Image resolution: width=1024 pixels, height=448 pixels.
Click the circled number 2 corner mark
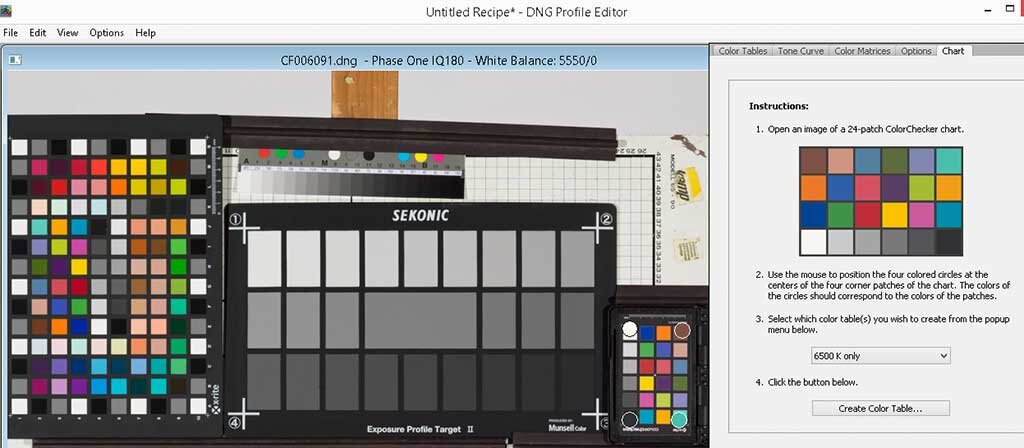pyautogui.click(x=606, y=219)
